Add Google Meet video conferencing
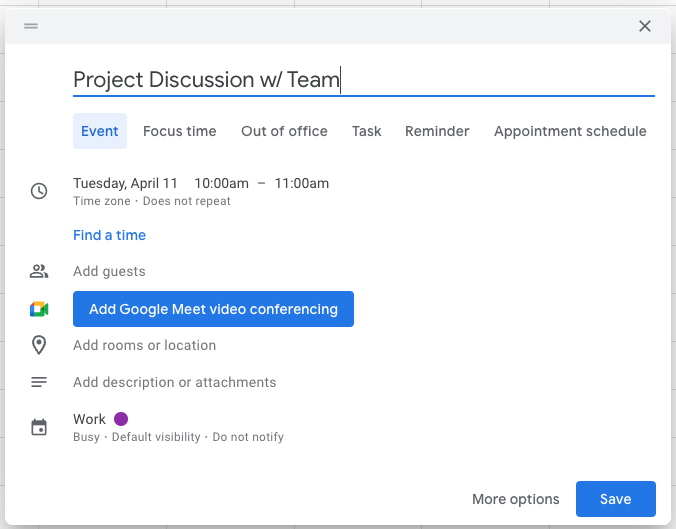Image resolution: width=676 pixels, height=529 pixels. (213, 309)
